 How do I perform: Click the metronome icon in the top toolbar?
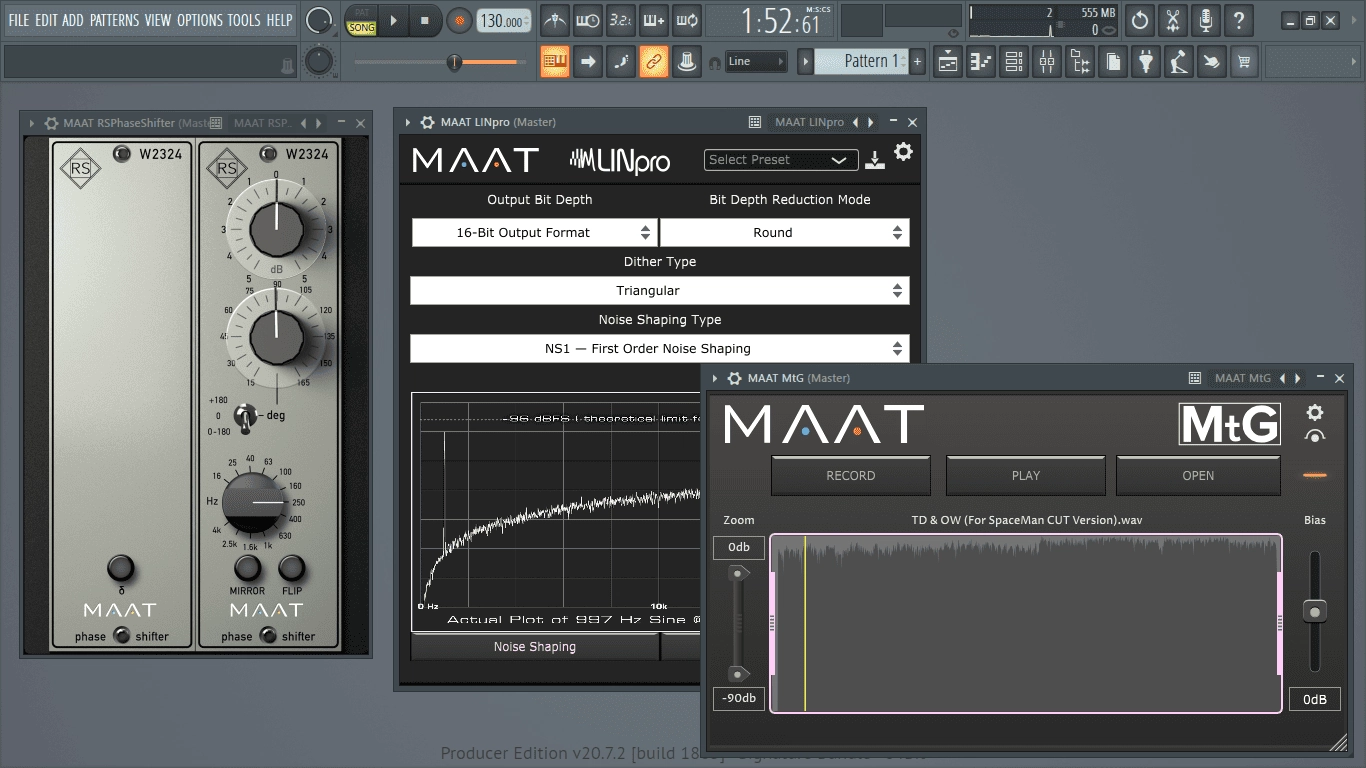pyautogui.click(x=555, y=20)
